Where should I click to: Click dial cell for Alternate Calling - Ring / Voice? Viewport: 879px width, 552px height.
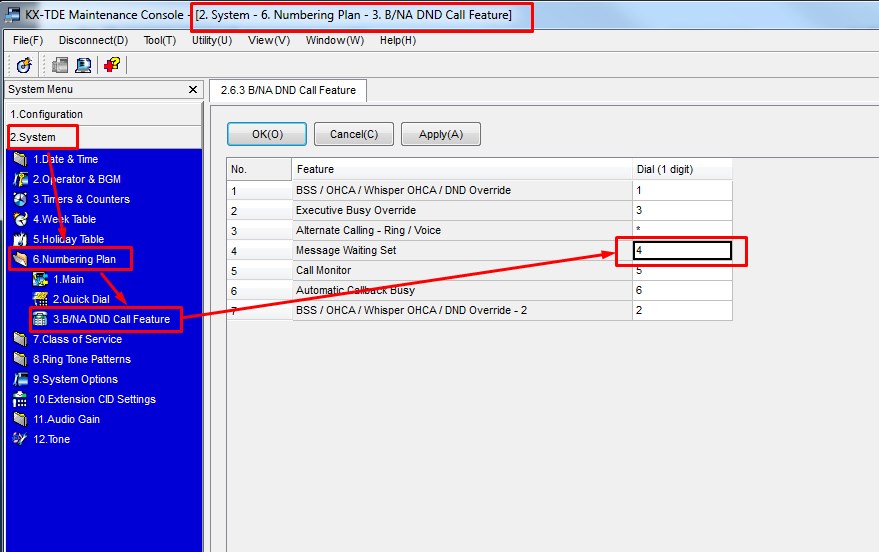coord(682,230)
